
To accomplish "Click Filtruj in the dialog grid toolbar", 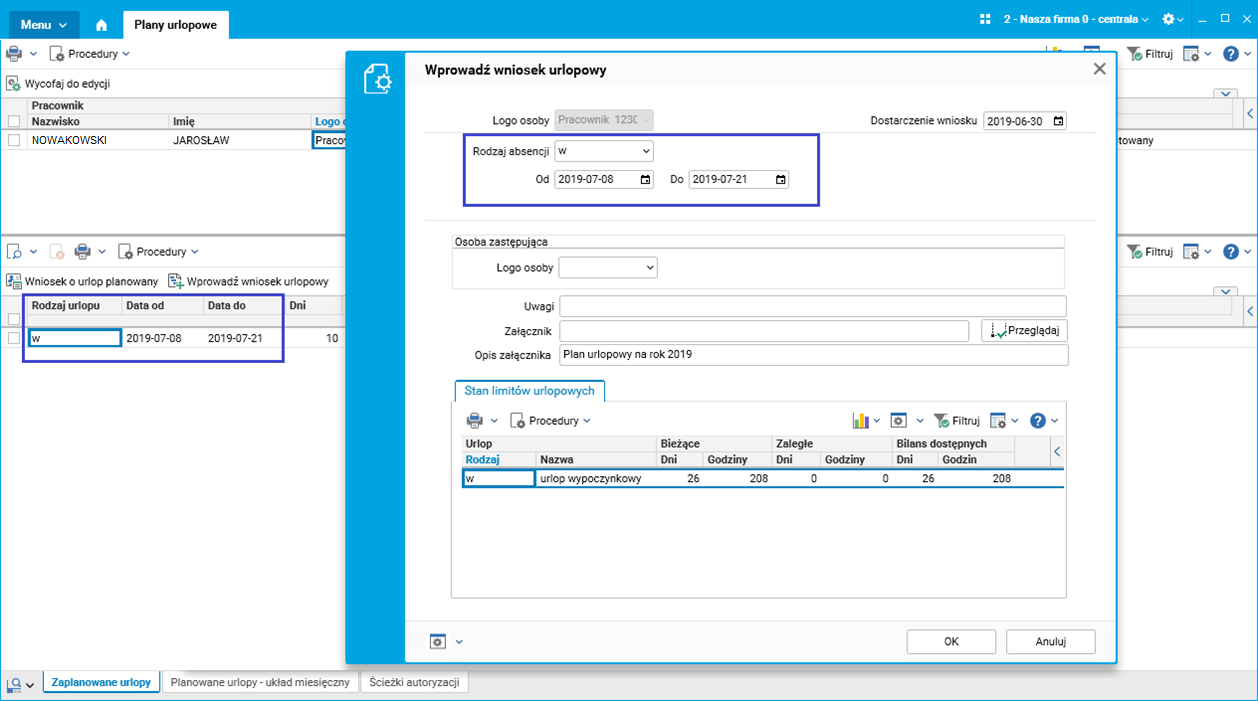I will (957, 421).
